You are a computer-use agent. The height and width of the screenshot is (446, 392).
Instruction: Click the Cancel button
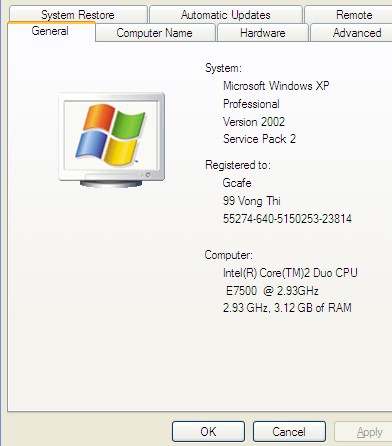(x=289, y=431)
